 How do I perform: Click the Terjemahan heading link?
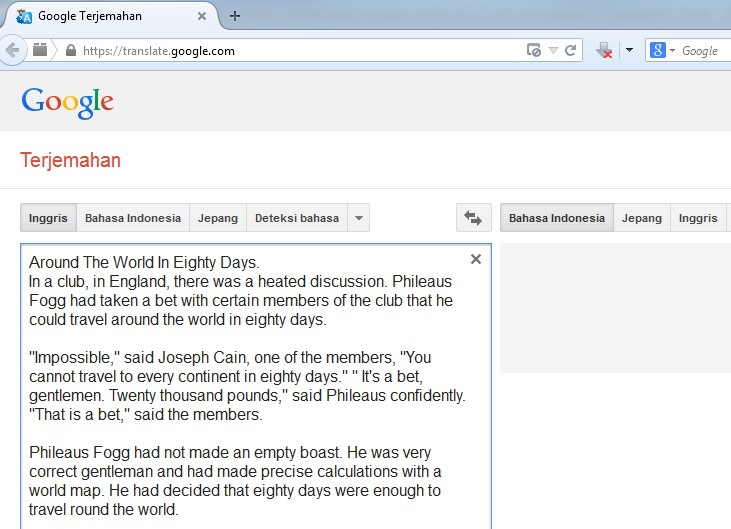70,160
